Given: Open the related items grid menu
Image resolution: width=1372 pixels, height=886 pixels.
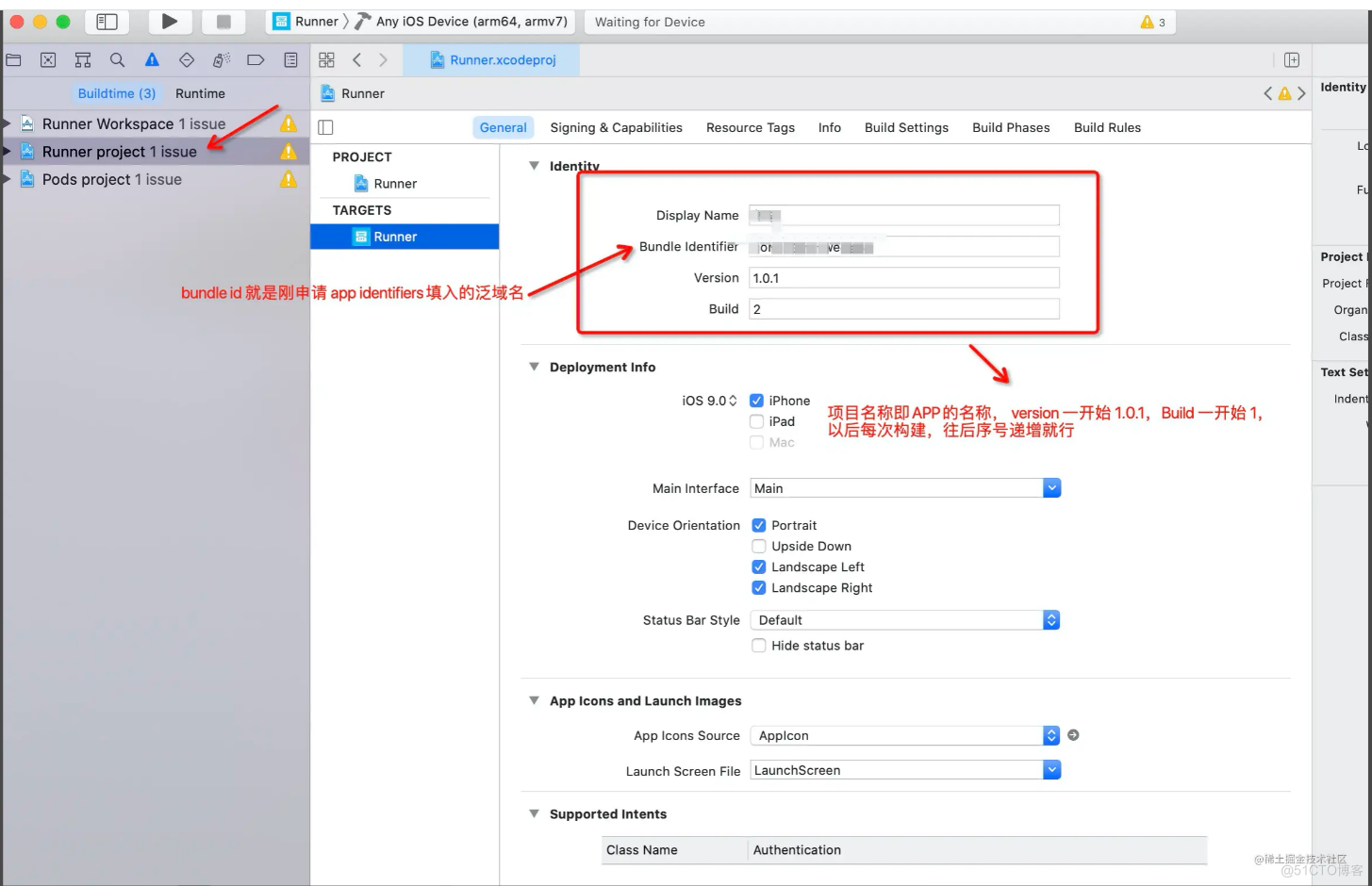Looking at the screenshot, I should pyautogui.click(x=326, y=60).
